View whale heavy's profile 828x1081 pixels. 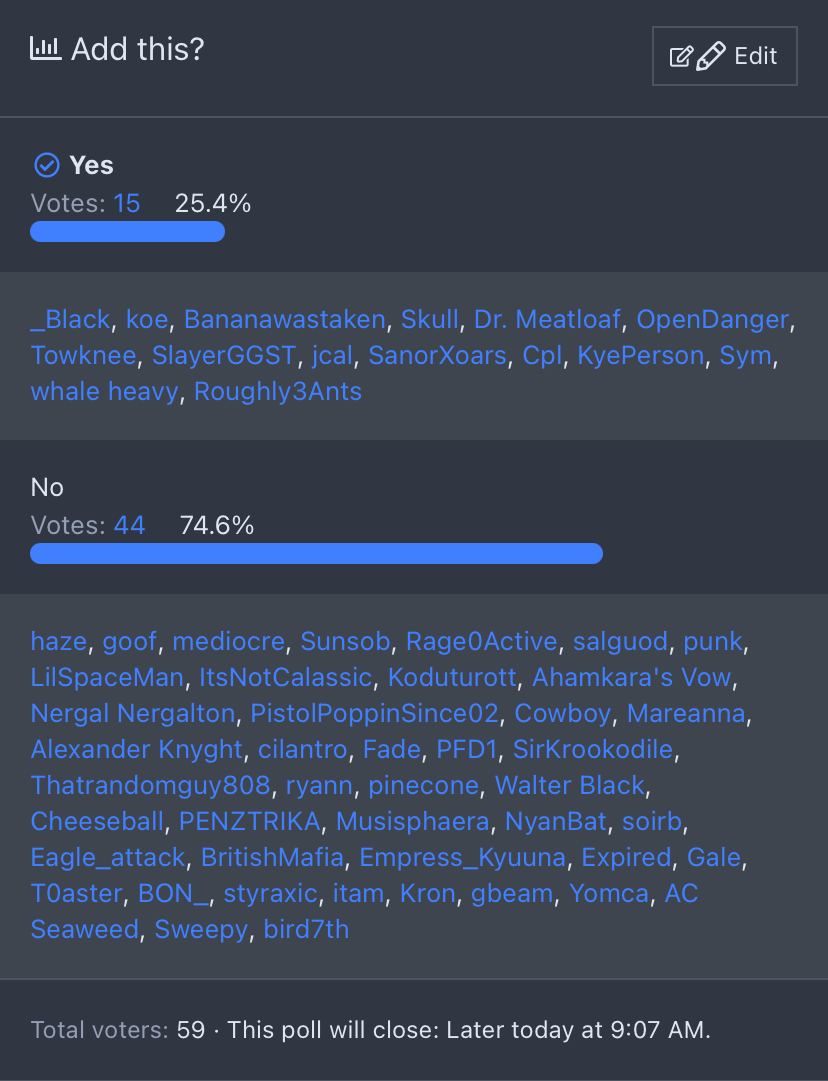104,392
